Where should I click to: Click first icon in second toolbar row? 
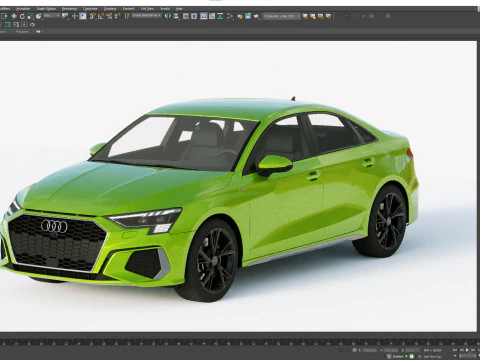tap(7, 25)
